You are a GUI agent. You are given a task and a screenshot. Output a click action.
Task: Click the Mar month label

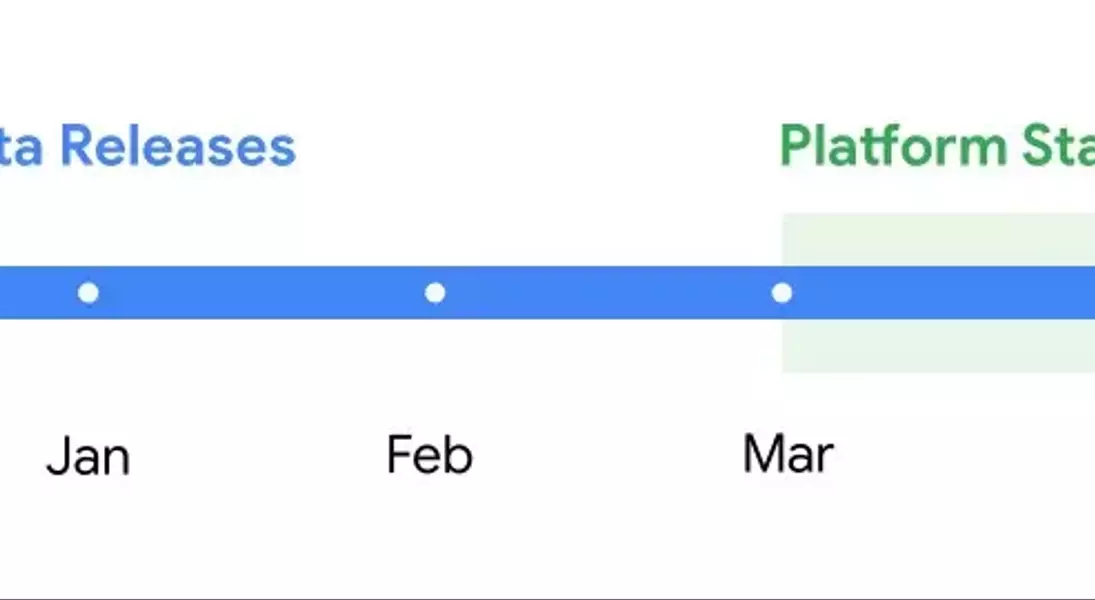[x=788, y=455]
